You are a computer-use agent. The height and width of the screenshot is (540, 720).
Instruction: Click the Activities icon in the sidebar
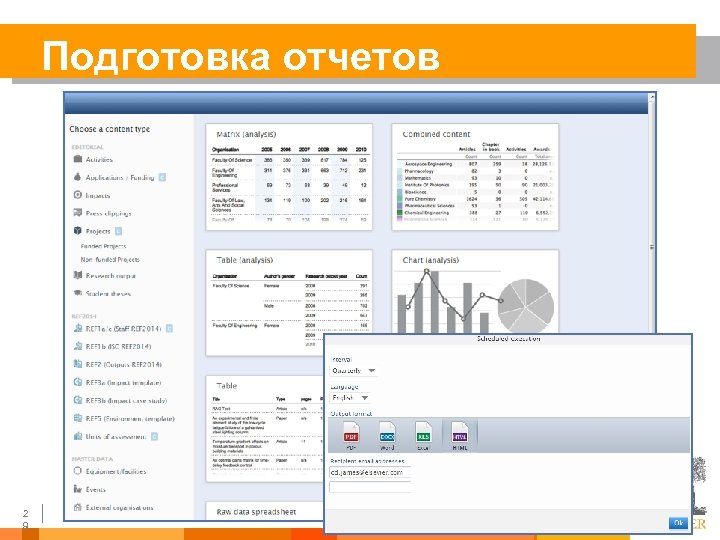point(78,159)
